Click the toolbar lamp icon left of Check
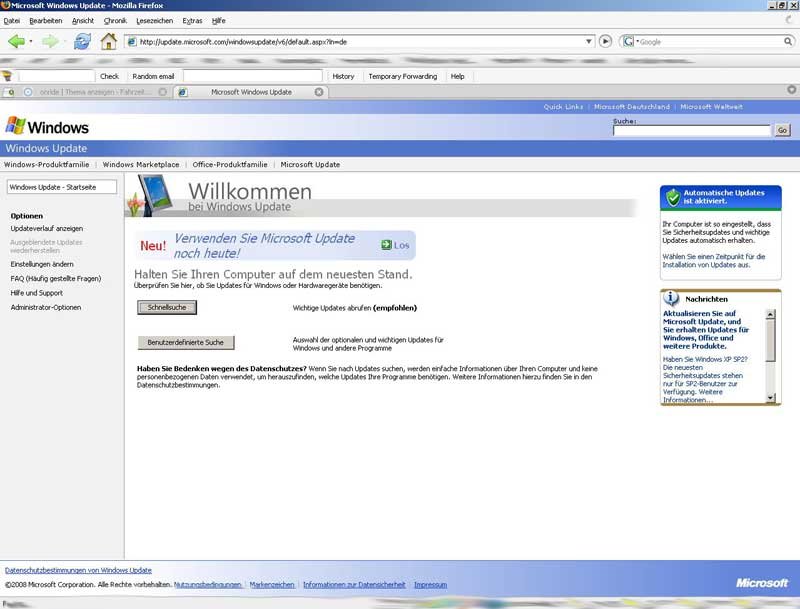 click(7, 76)
